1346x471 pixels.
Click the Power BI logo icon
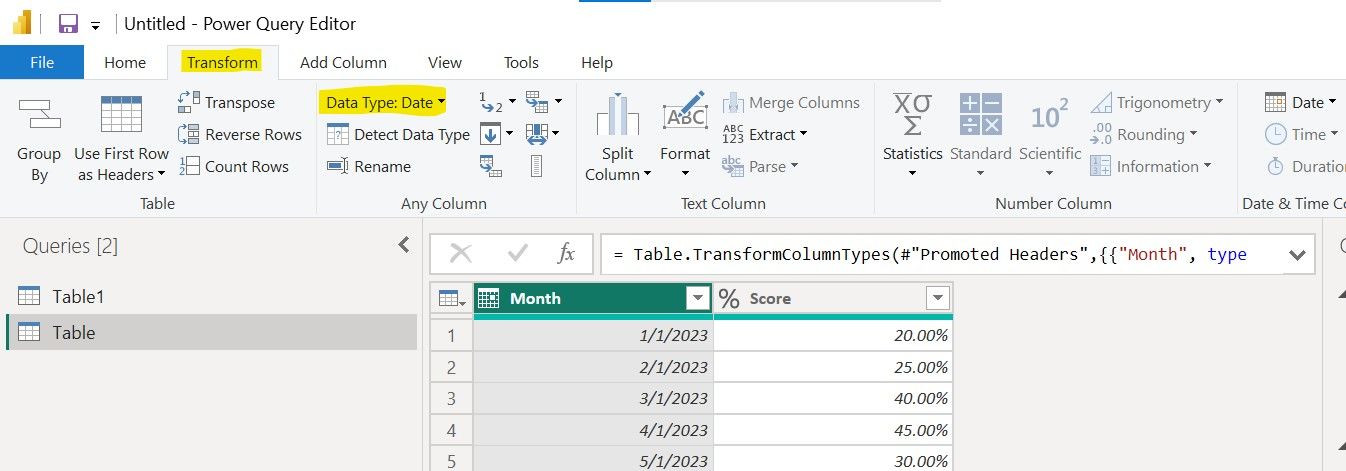(22, 23)
